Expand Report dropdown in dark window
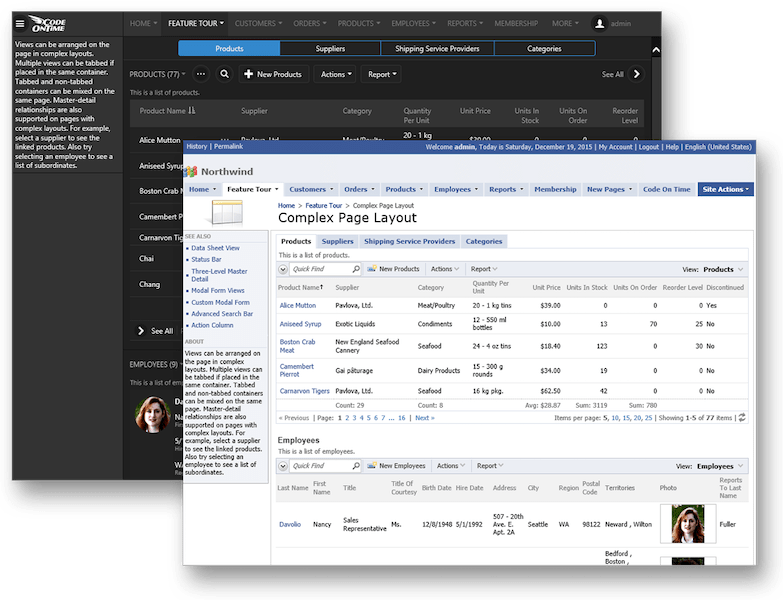Image resolution: width=783 pixels, height=600 pixels. pos(382,74)
